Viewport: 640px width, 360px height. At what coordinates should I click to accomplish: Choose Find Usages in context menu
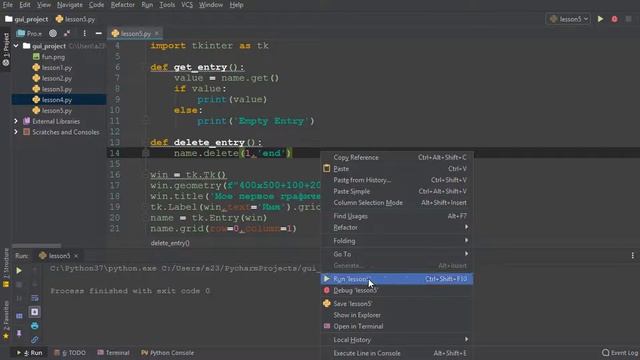click(x=397, y=216)
